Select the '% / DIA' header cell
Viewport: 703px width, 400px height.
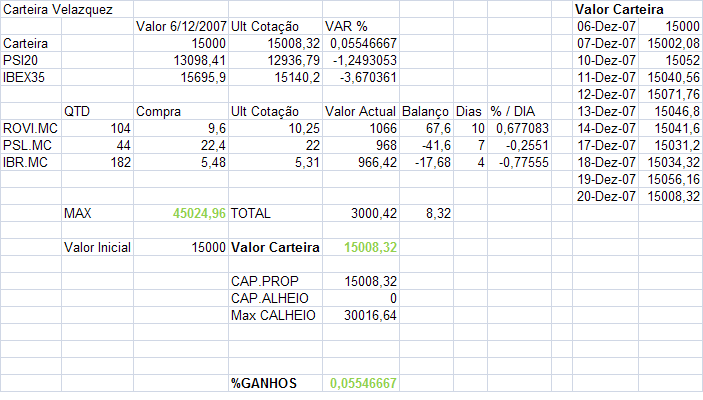click(512, 112)
